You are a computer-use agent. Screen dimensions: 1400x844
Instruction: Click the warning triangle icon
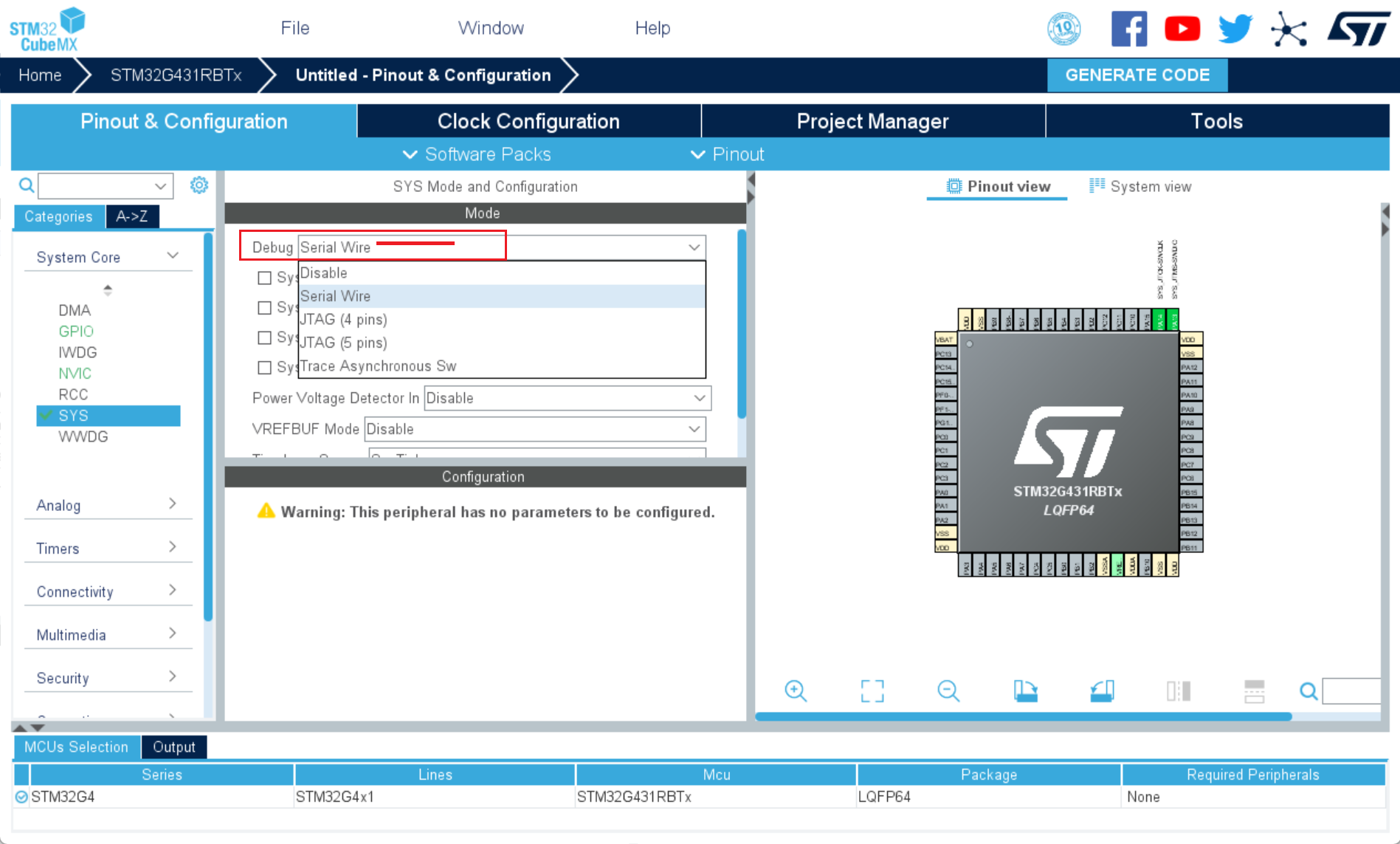[x=266, y=511]
